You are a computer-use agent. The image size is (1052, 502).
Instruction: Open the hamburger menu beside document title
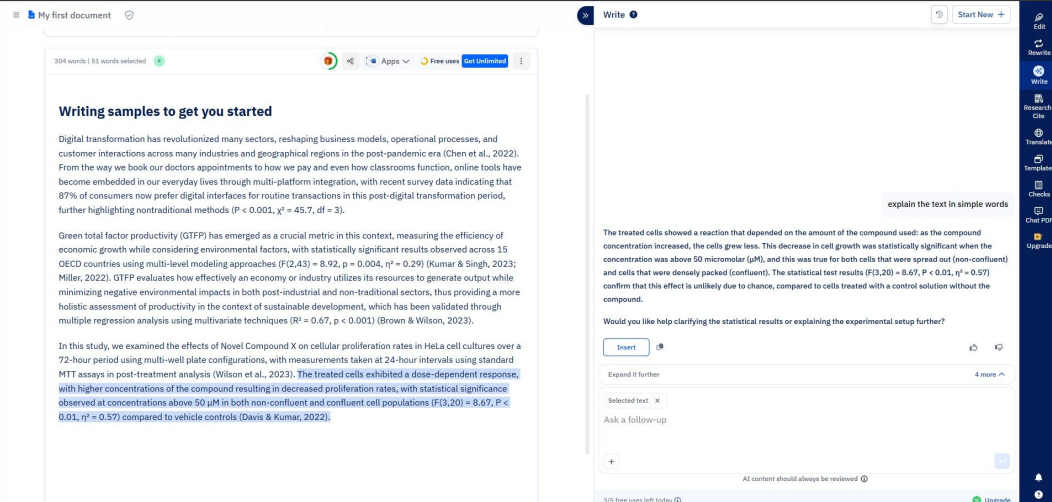pos(16,15)
